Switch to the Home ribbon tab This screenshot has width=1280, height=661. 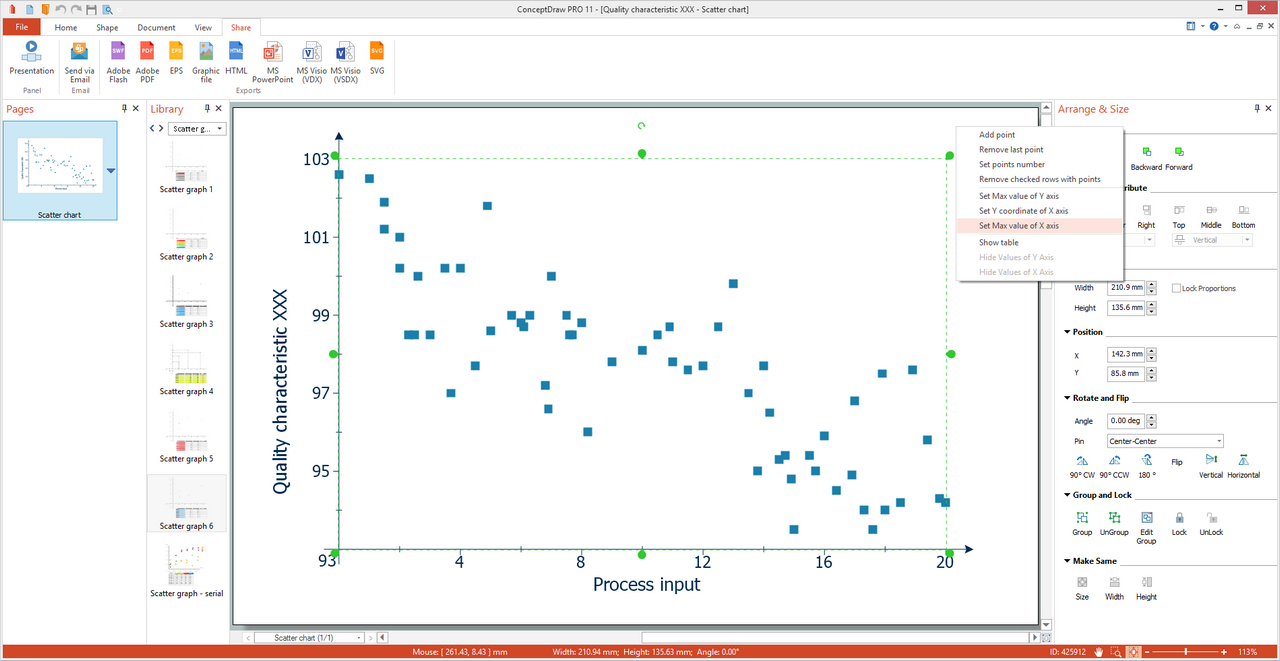click(x=66, y=27)
